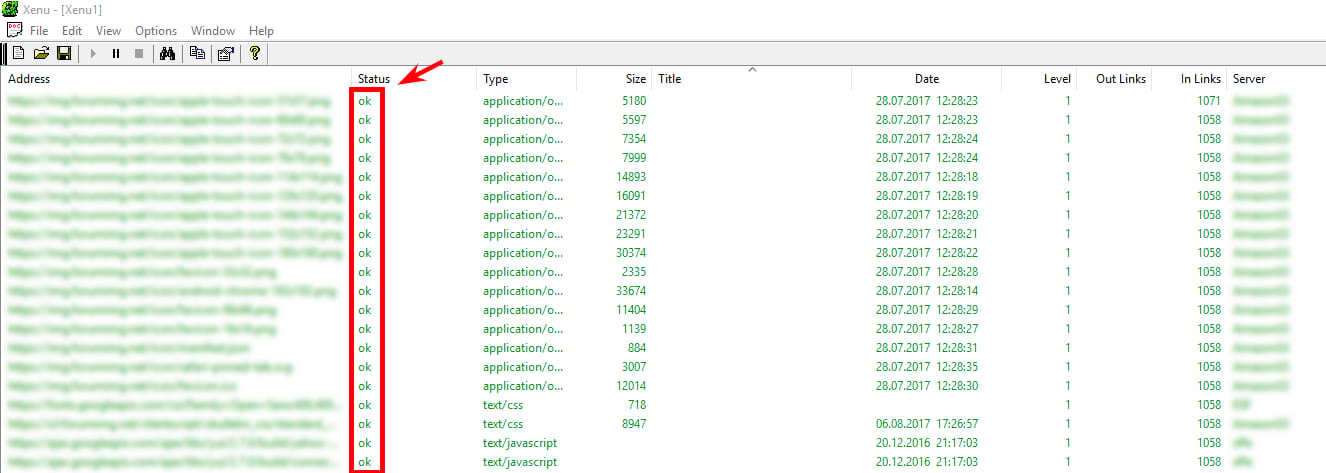Select the size value 30374
Screen dimensions: 1326x473
(x=630, y=253)
